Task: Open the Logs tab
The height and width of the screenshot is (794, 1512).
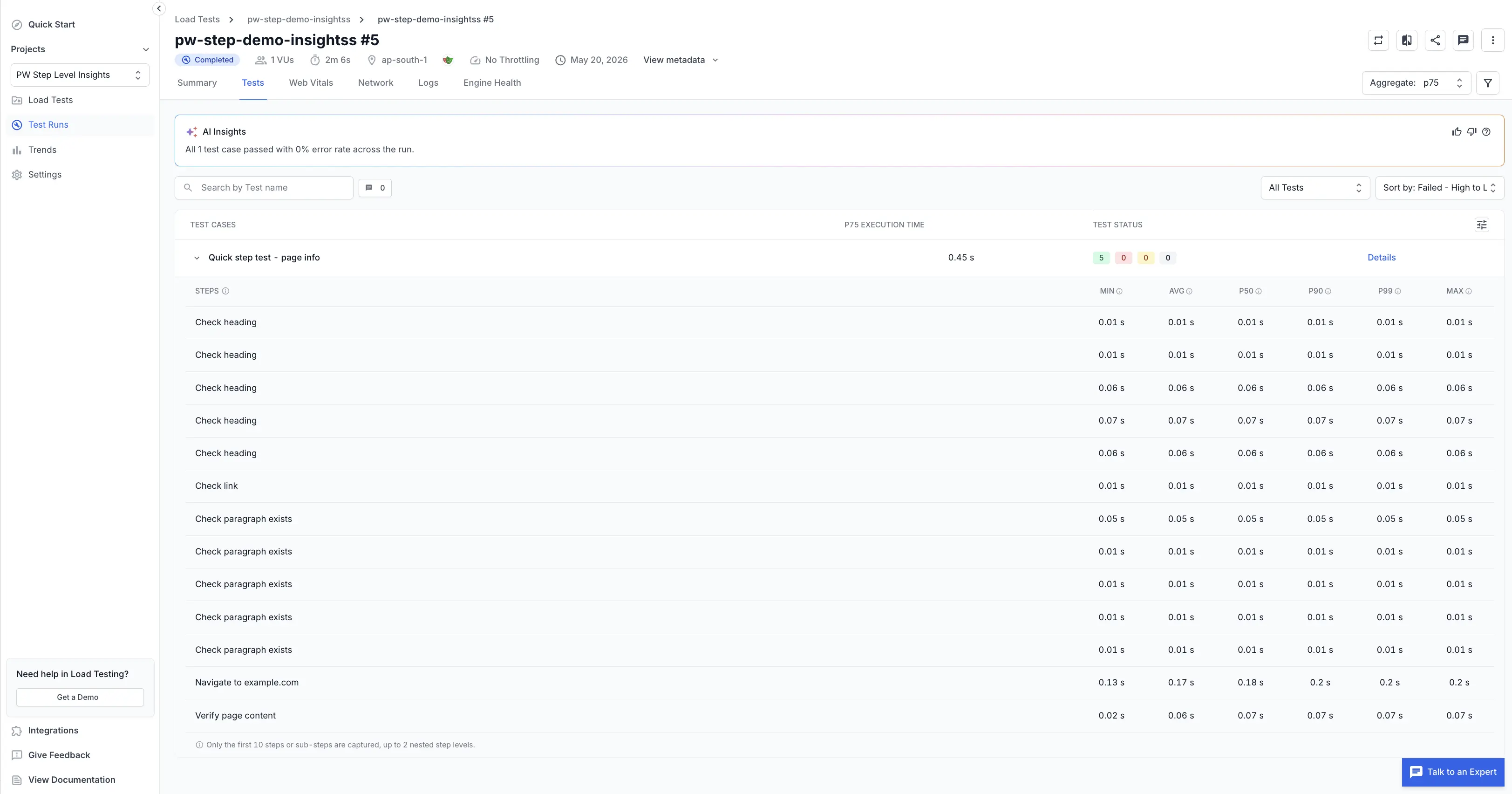Action: coord(428,83)
